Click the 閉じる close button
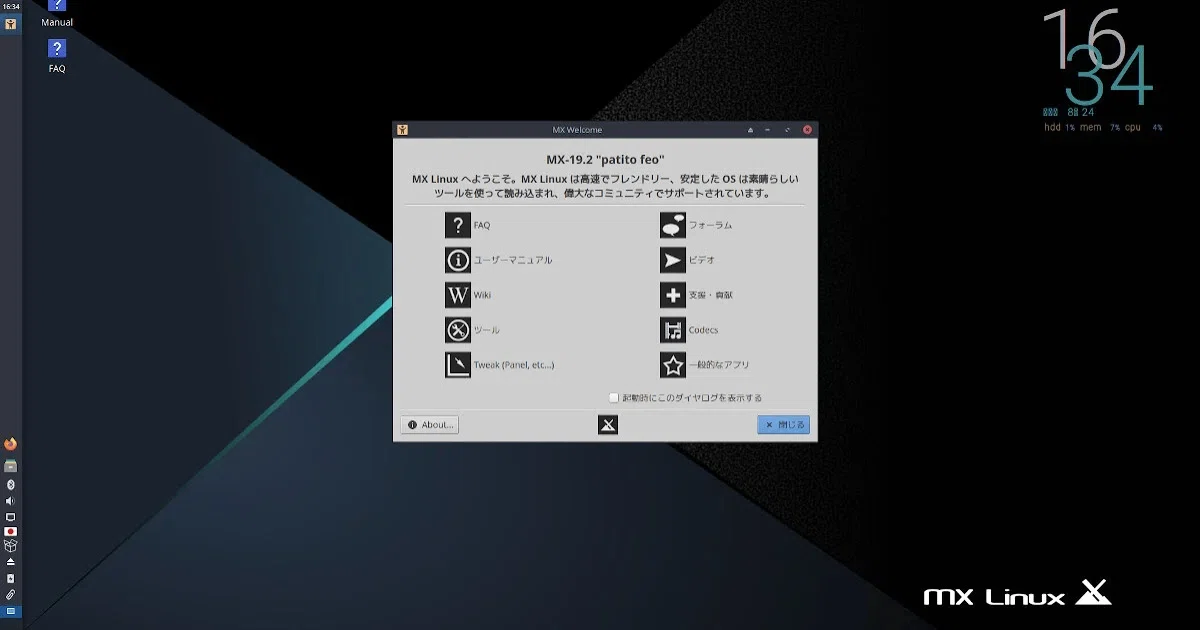The width and height of the screenshot is (1200, 630). [x=783, y=425]
